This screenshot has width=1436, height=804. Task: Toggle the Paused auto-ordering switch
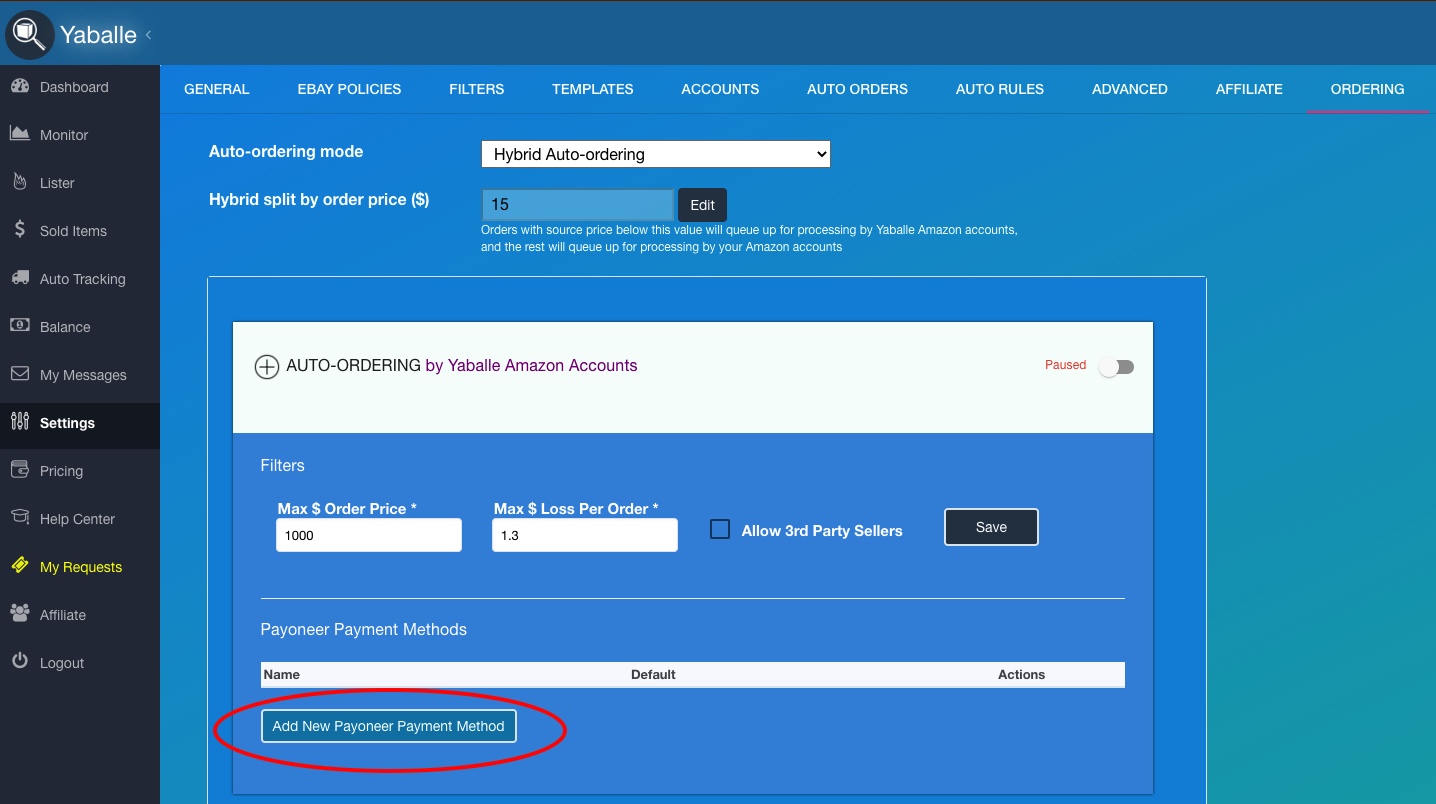click(1116, 367)
